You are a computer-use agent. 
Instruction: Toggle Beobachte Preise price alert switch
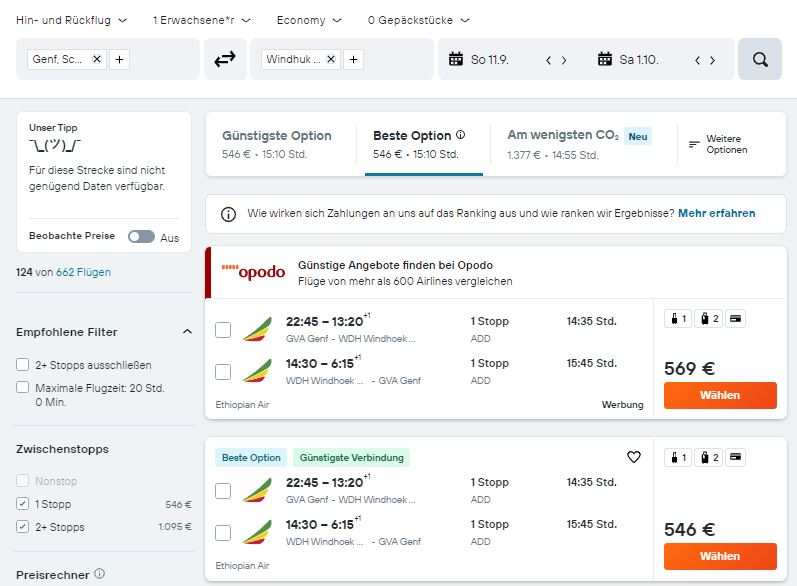(x=141, y=236)
